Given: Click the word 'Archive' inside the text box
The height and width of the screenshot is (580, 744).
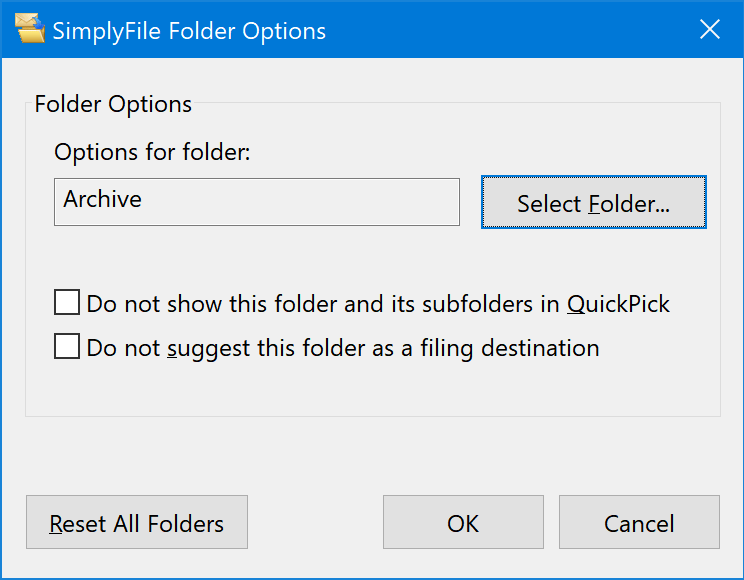Looking at the screenshot, I should (x=102, y=199).
